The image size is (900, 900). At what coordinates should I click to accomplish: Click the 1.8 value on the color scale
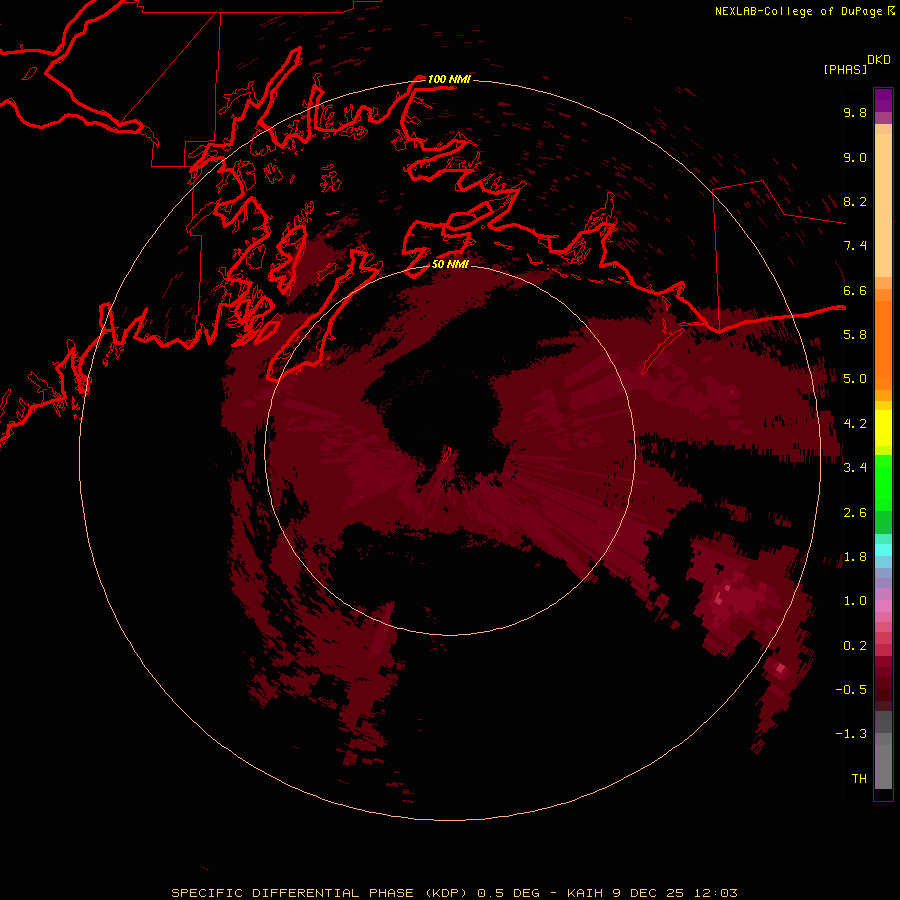[855, 556]
